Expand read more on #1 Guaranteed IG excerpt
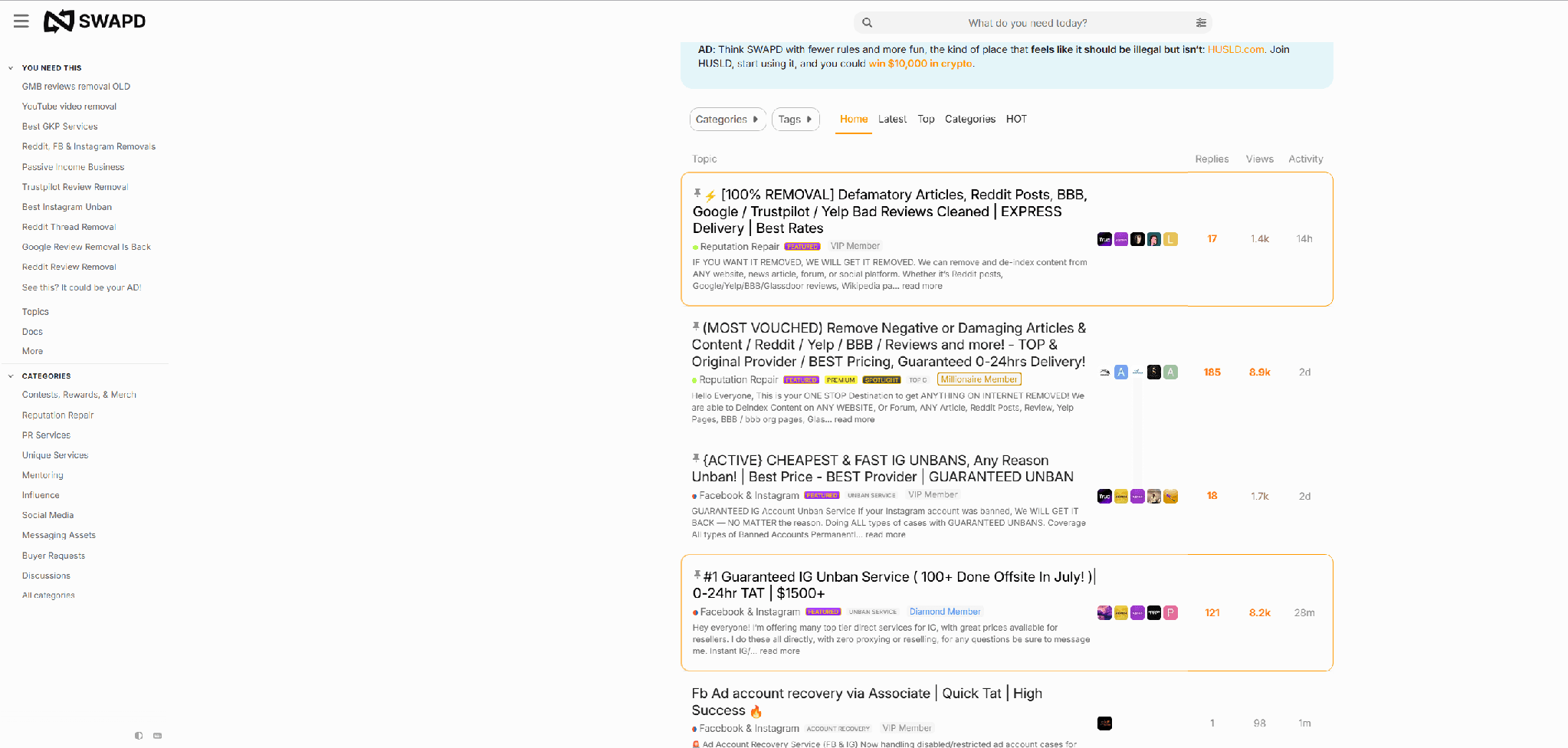Screen dimensions: 1568x748 coord(779,651)
